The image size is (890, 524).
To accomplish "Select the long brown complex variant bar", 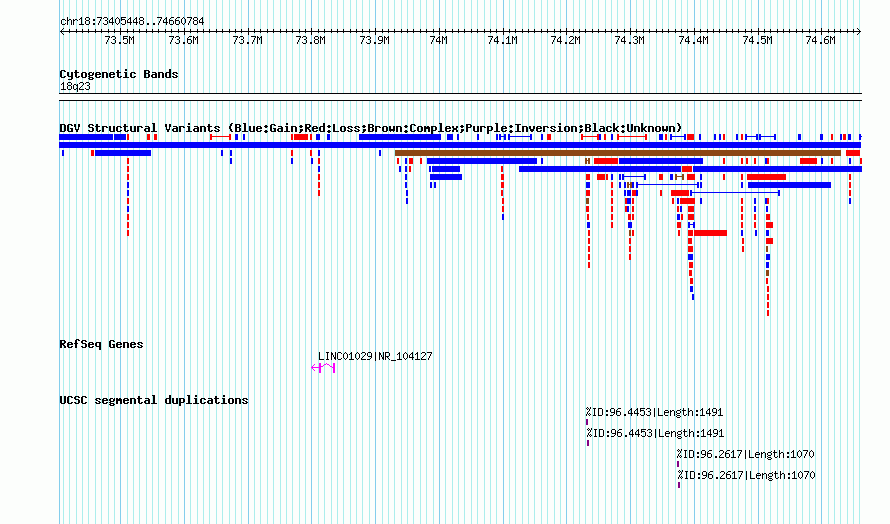I will click(618, 153).
